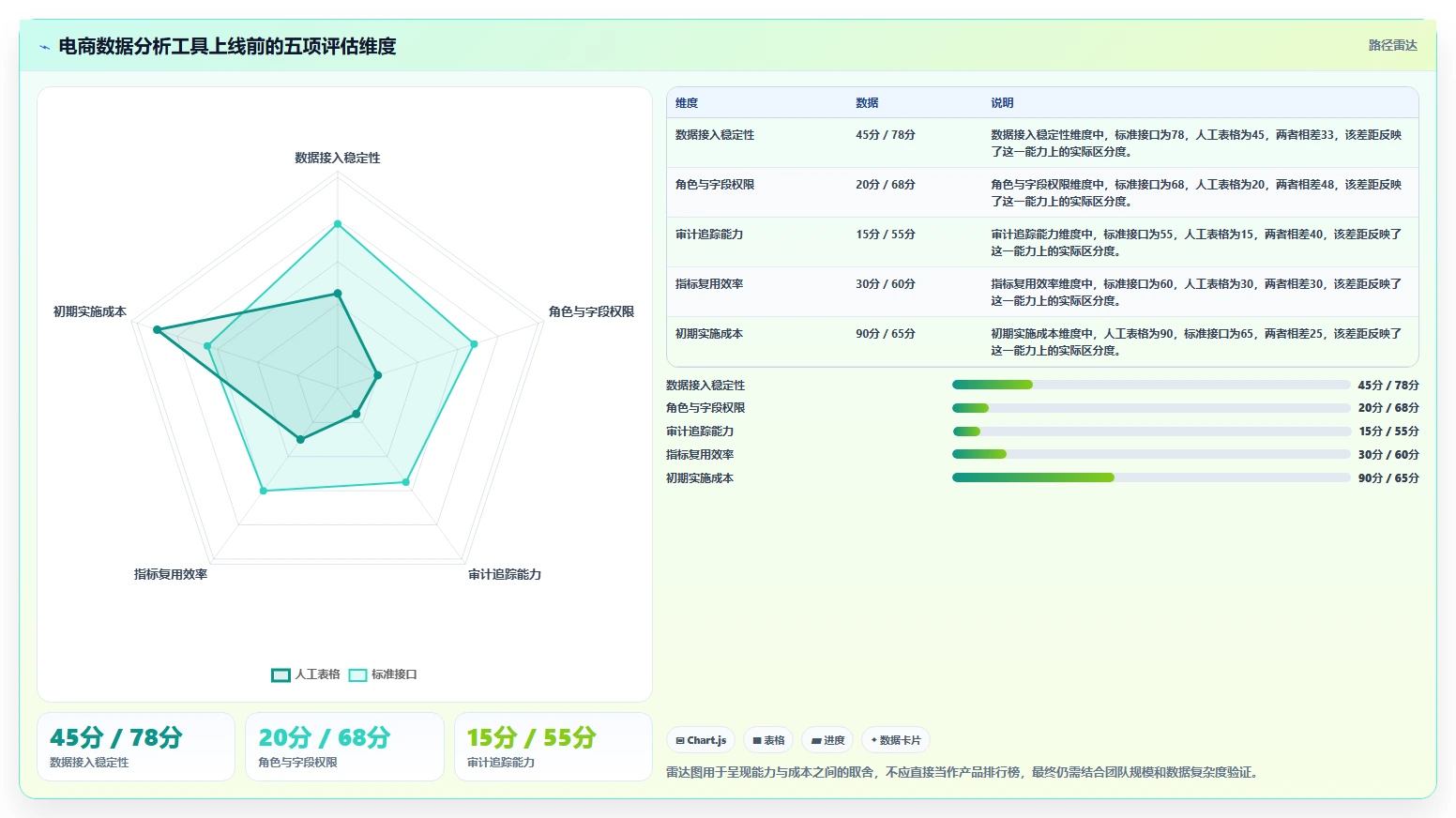
Task: Click table value 20分 / 68分
Action: coord(886,185)
